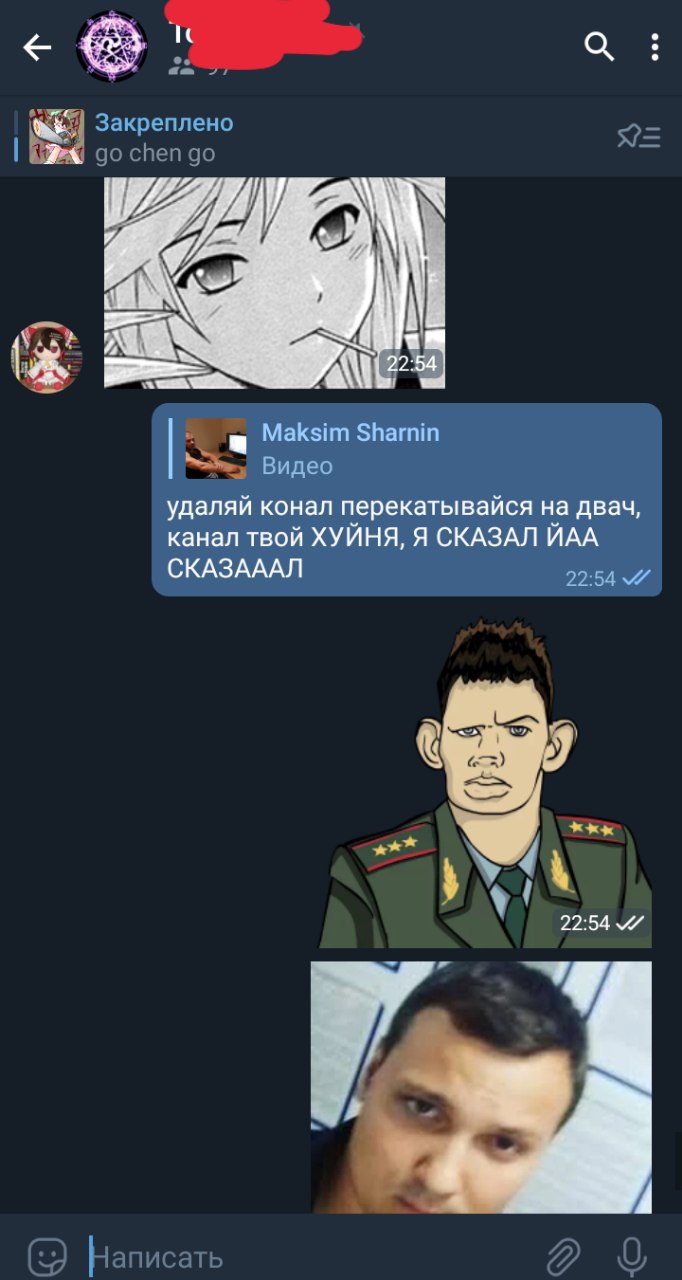Open the group's purple avatar
Viewport: 682px width, 1280px height.
pyautogui.click(x=112, y=46)
